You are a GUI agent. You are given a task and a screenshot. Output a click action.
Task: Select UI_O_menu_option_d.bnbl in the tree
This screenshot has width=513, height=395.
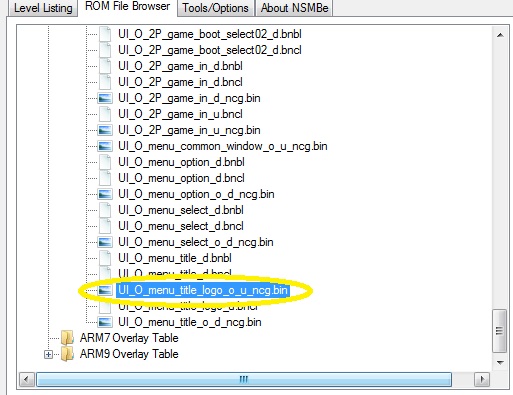[x=181, y=162]
